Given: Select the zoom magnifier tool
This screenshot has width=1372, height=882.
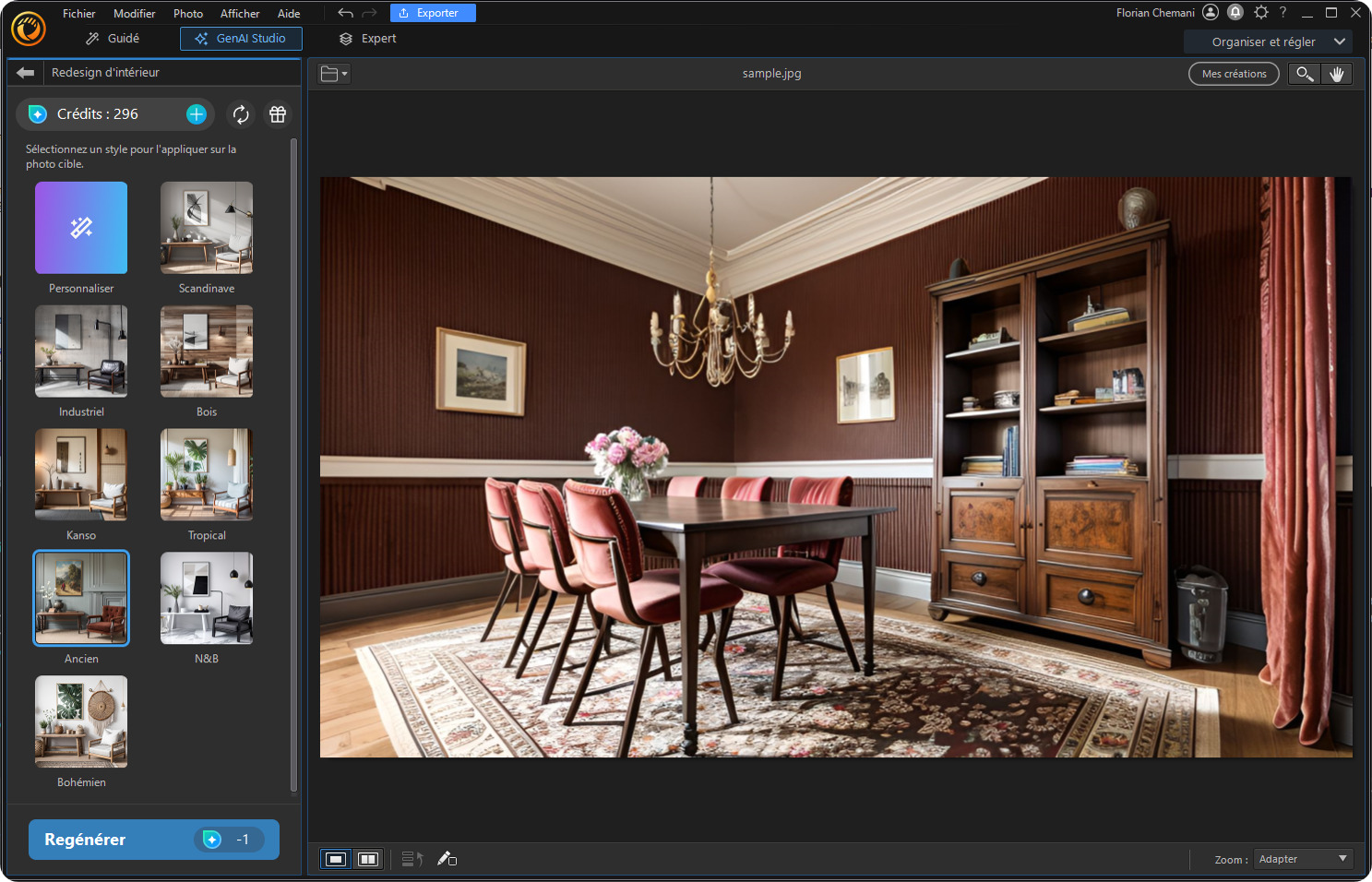Looking at the screenshot, I should pos(1304,74).
